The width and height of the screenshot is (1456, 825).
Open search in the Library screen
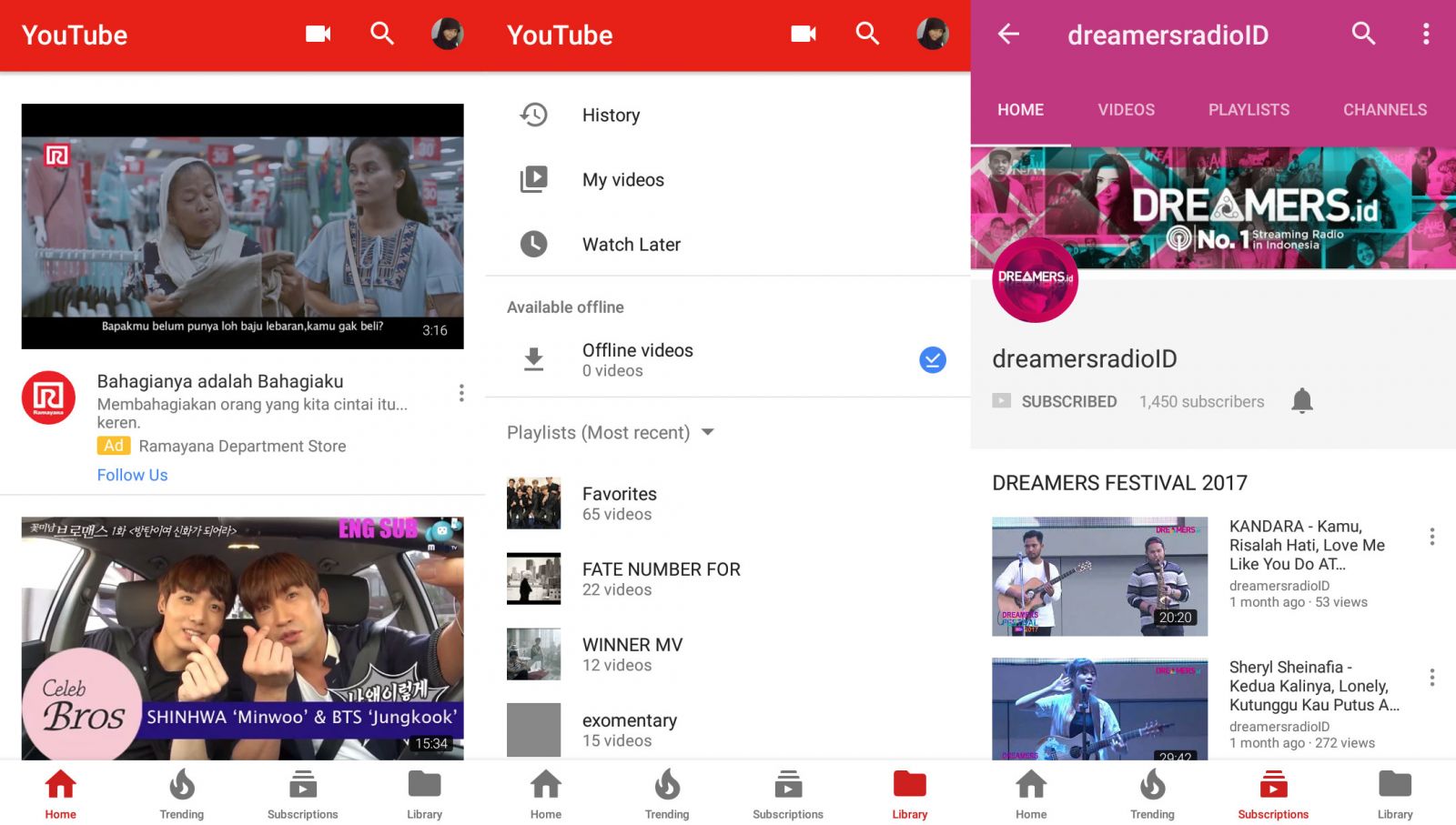pos(868,34)
